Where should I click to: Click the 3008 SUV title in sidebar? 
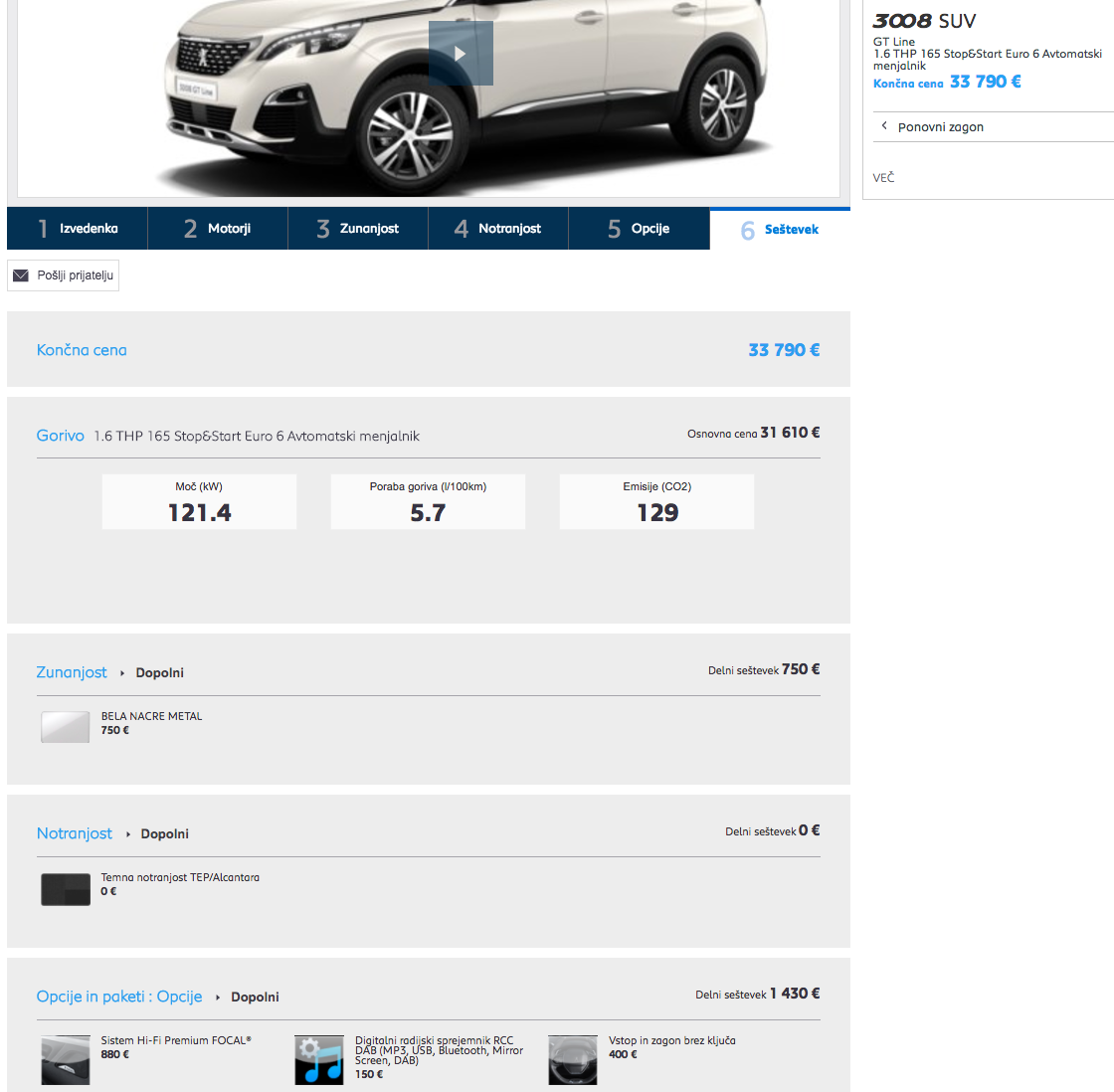(x=924, y=21)
